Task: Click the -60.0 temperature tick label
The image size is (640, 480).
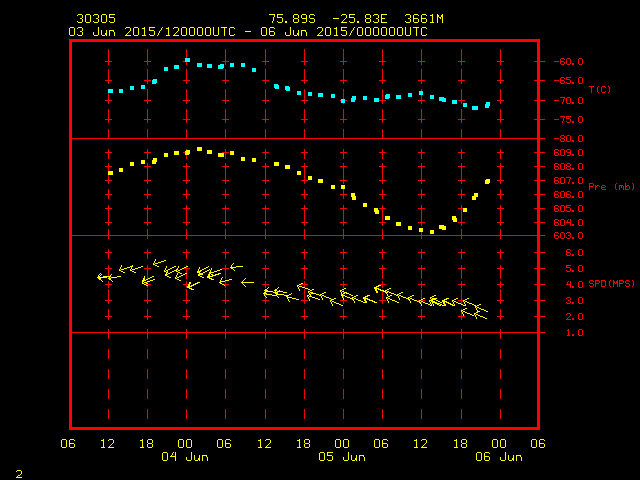Action: 569,62
